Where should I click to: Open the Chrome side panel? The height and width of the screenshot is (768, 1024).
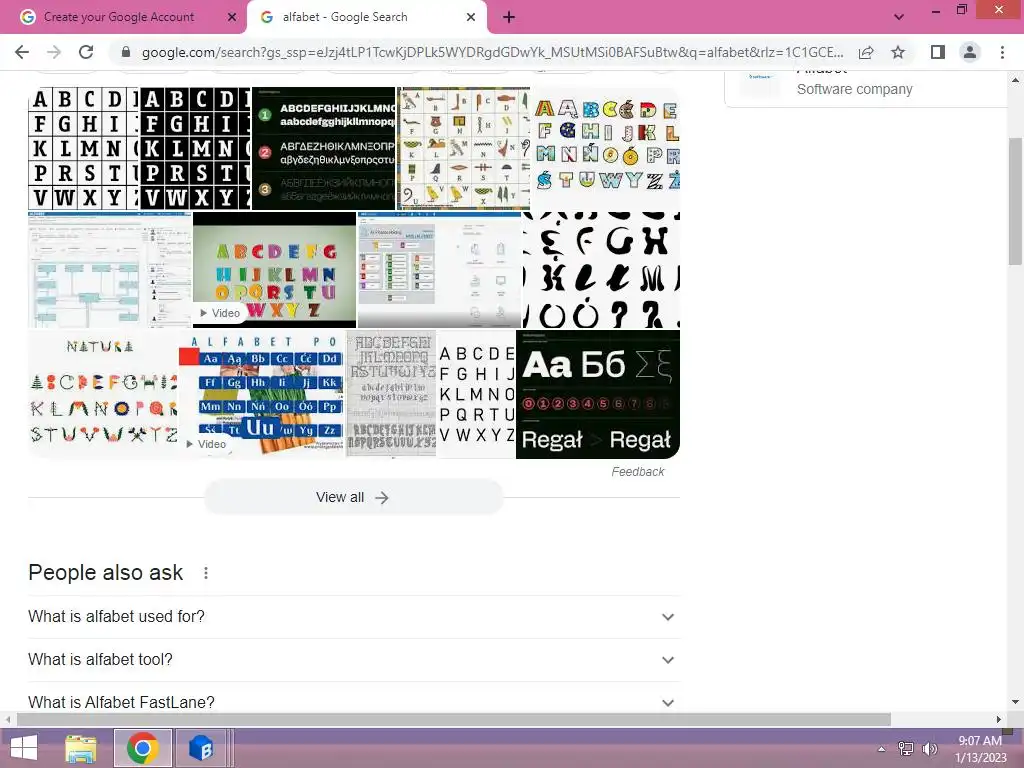pos(938,52)
